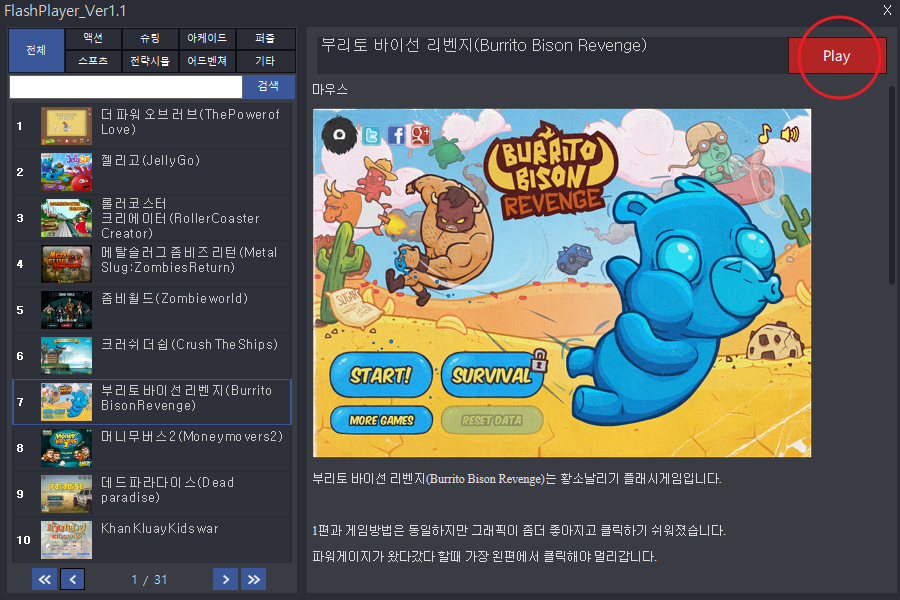Click the Twitter icon in game preview
This screenshot has width=900, height=600.
(x=371, y=136)
